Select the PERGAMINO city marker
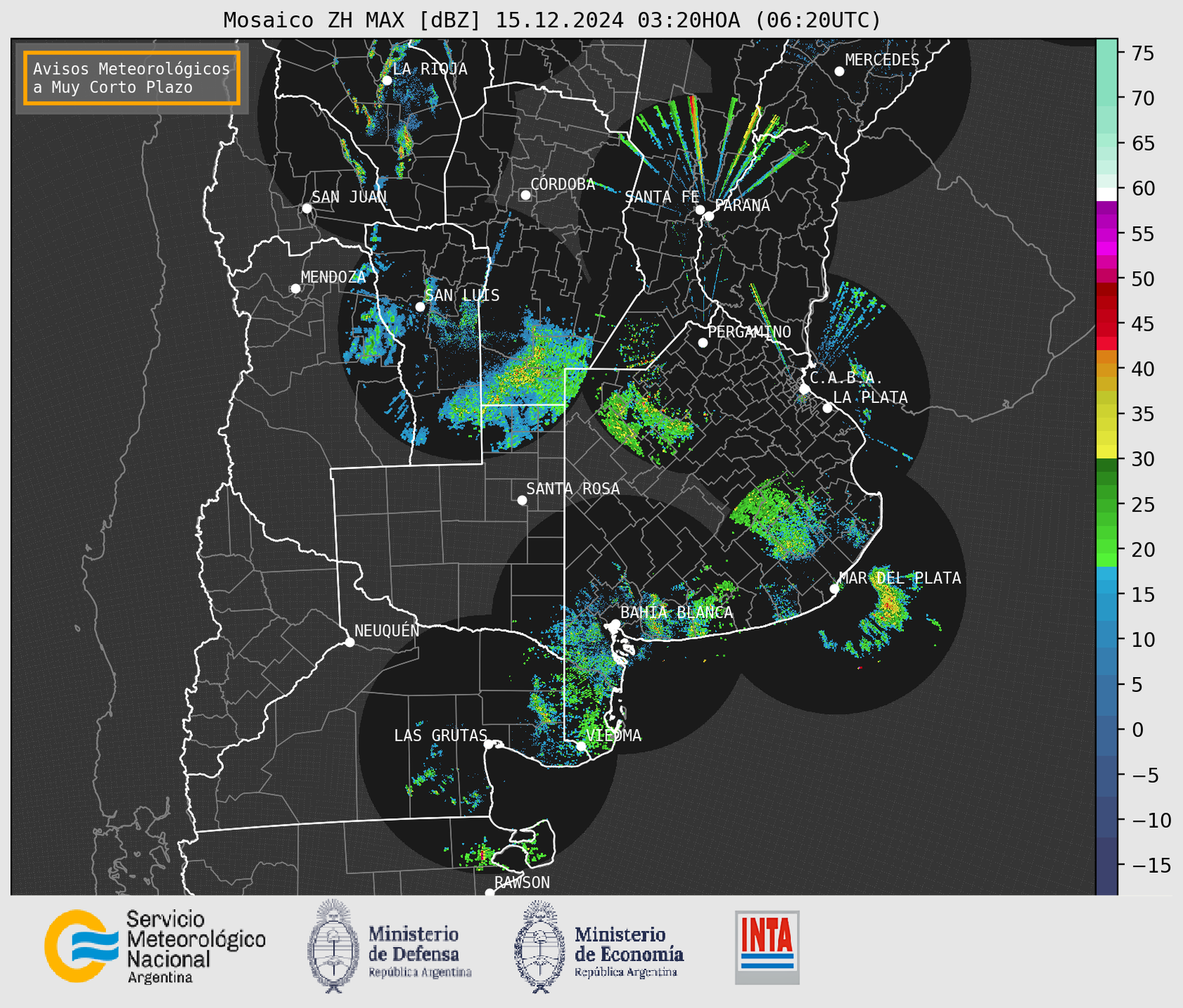 point(703,343)
